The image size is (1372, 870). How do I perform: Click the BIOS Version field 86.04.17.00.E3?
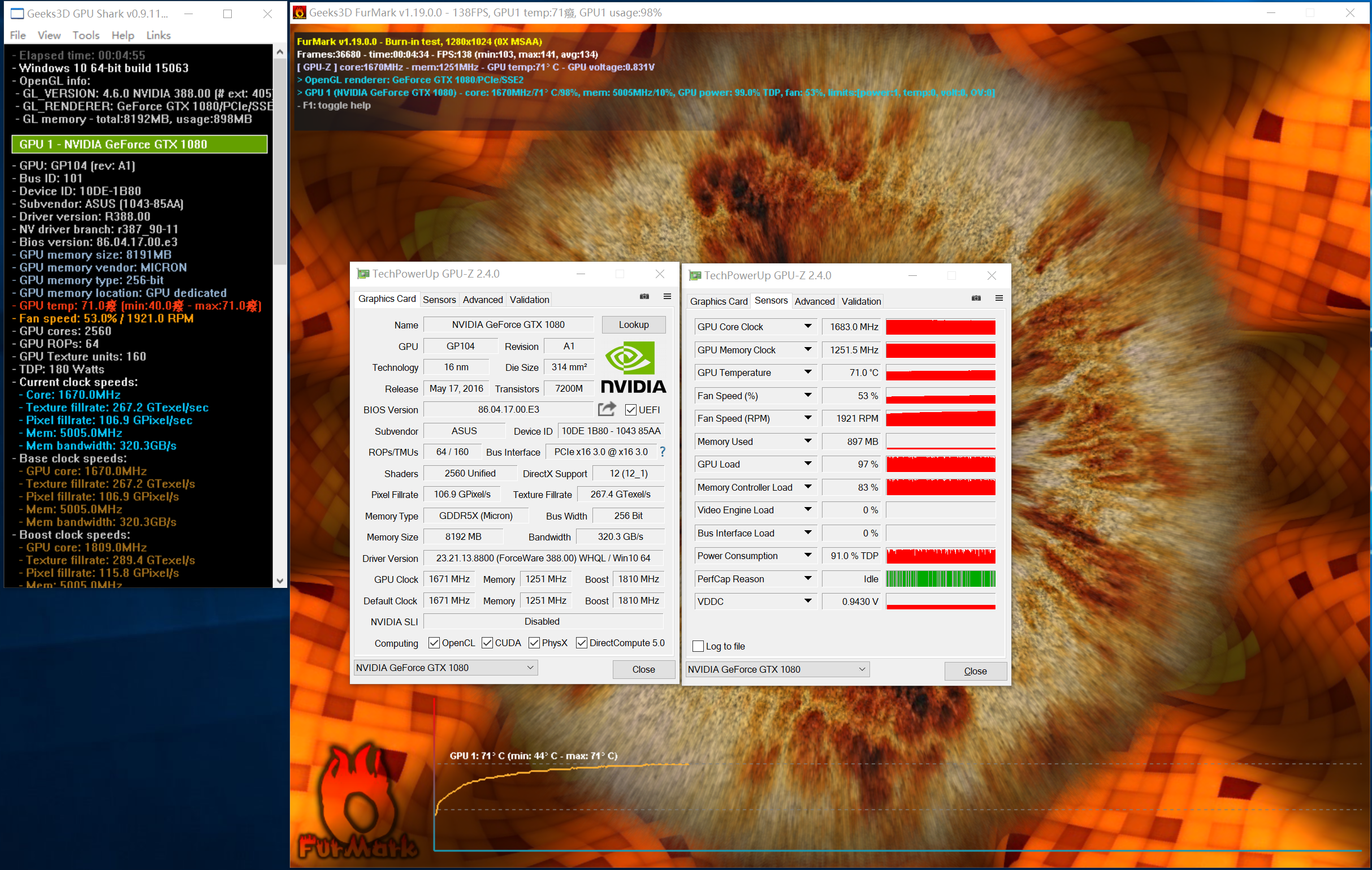pos(508,409)
